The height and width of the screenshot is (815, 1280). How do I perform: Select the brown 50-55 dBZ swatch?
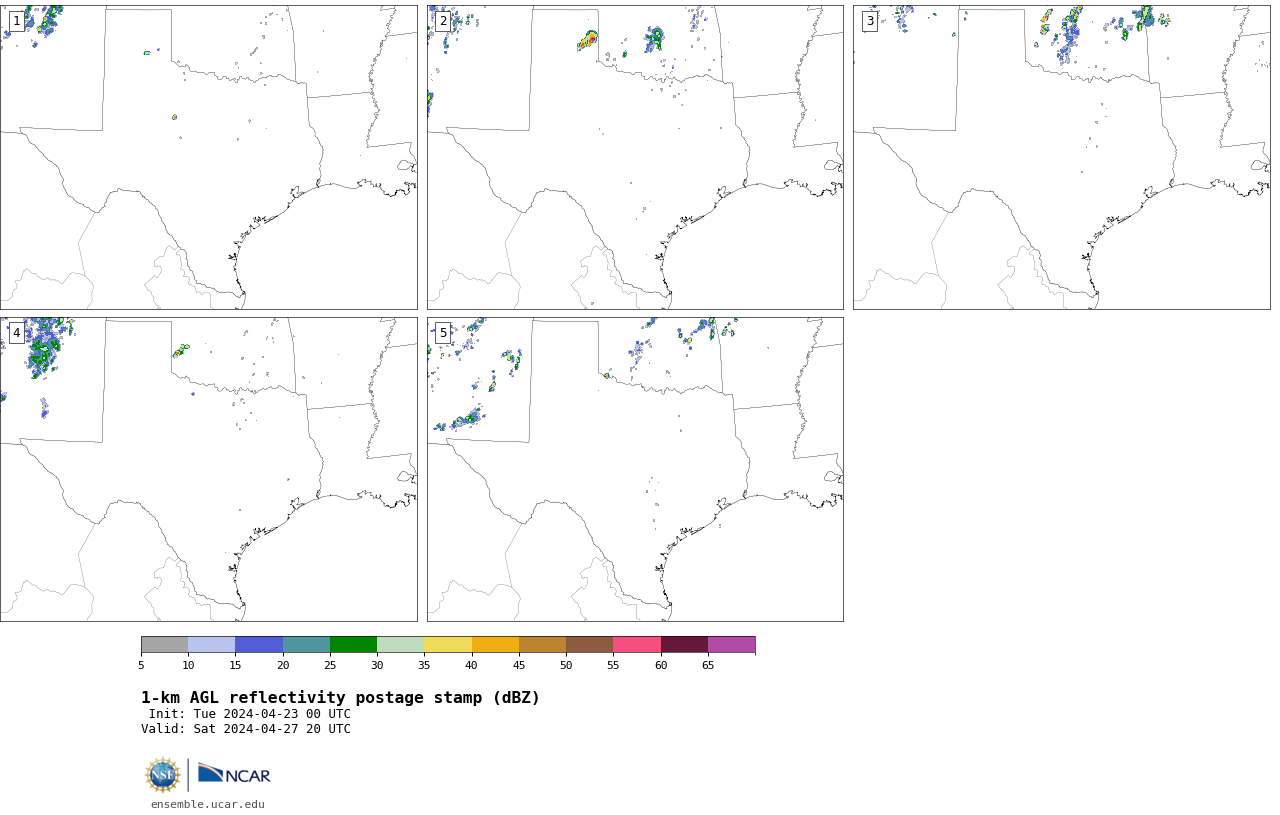tap(589, 644)
